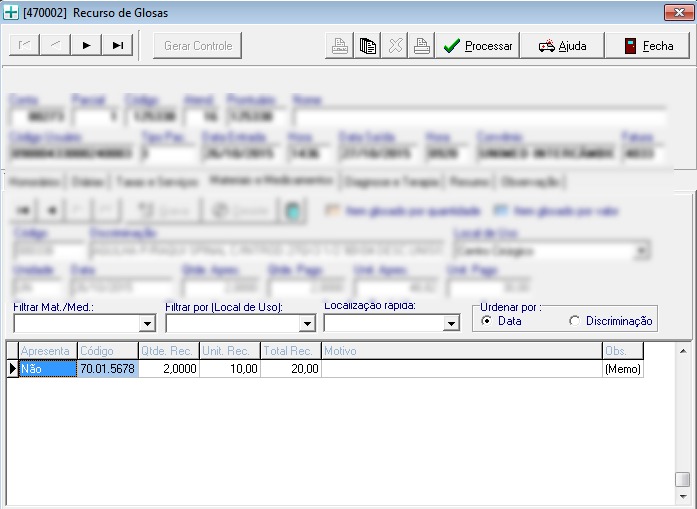Select the Data ordering radio button

click(x=486, y=321)
